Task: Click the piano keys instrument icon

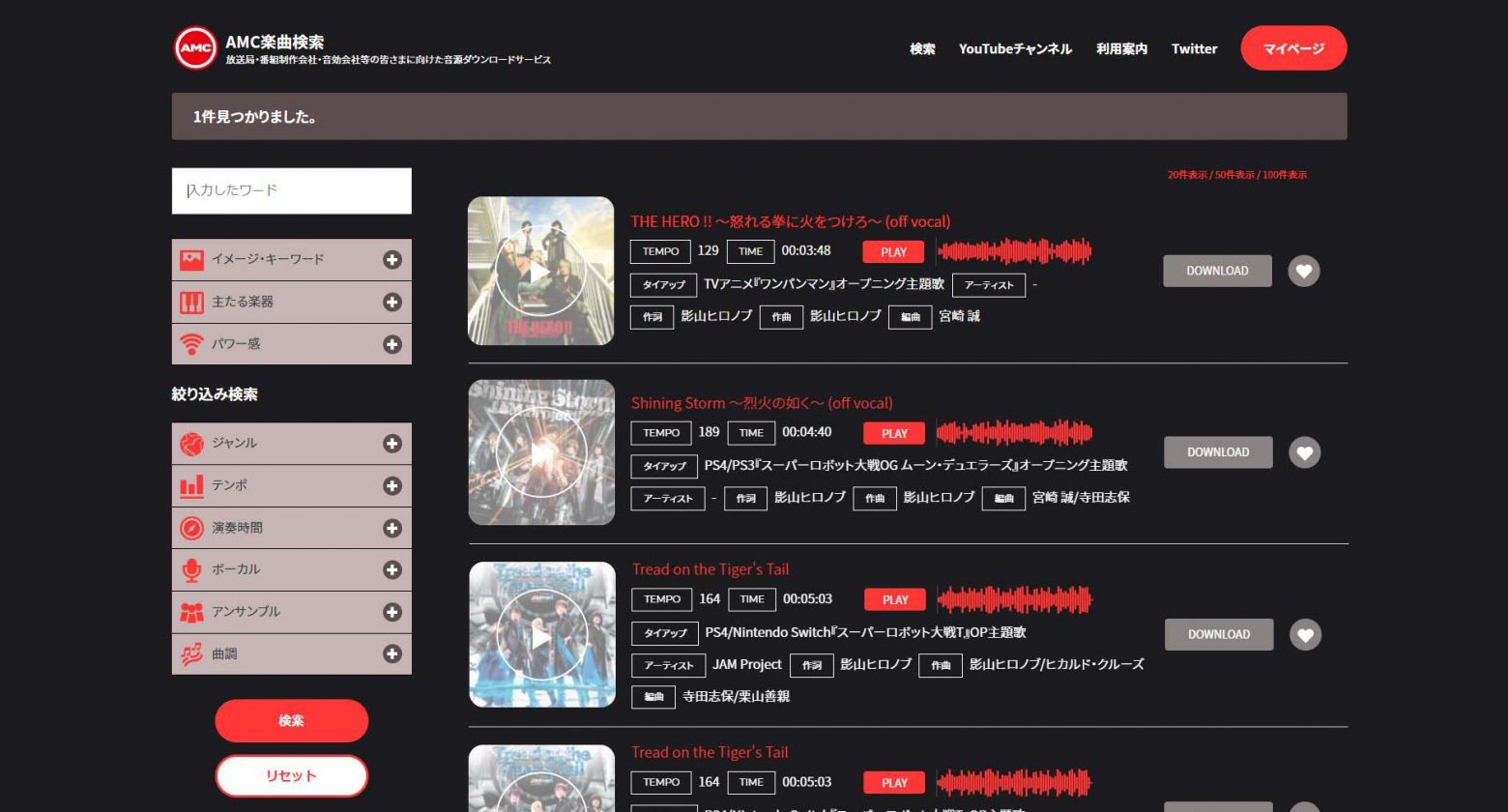Action: (x=191, y=302)
